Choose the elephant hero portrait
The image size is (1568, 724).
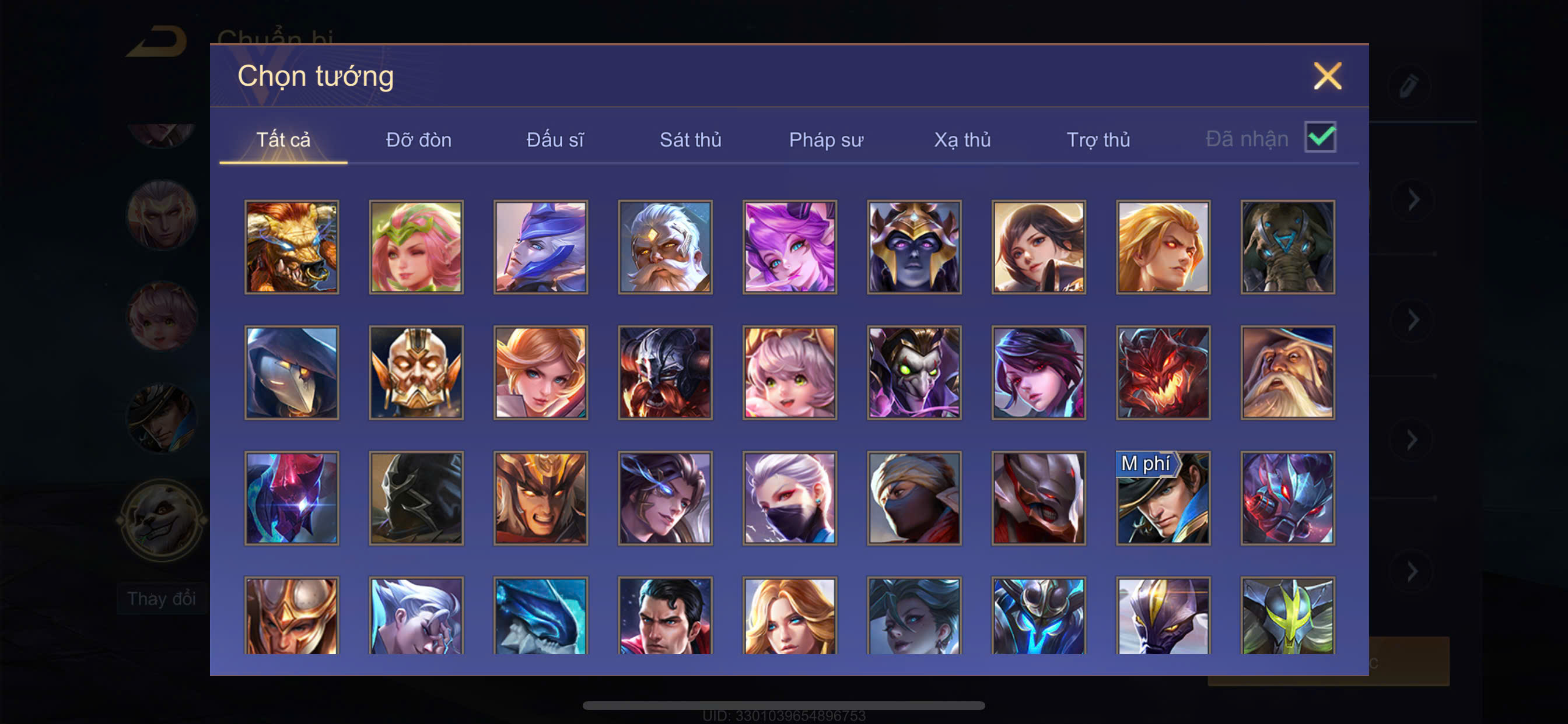[1287, 247]
